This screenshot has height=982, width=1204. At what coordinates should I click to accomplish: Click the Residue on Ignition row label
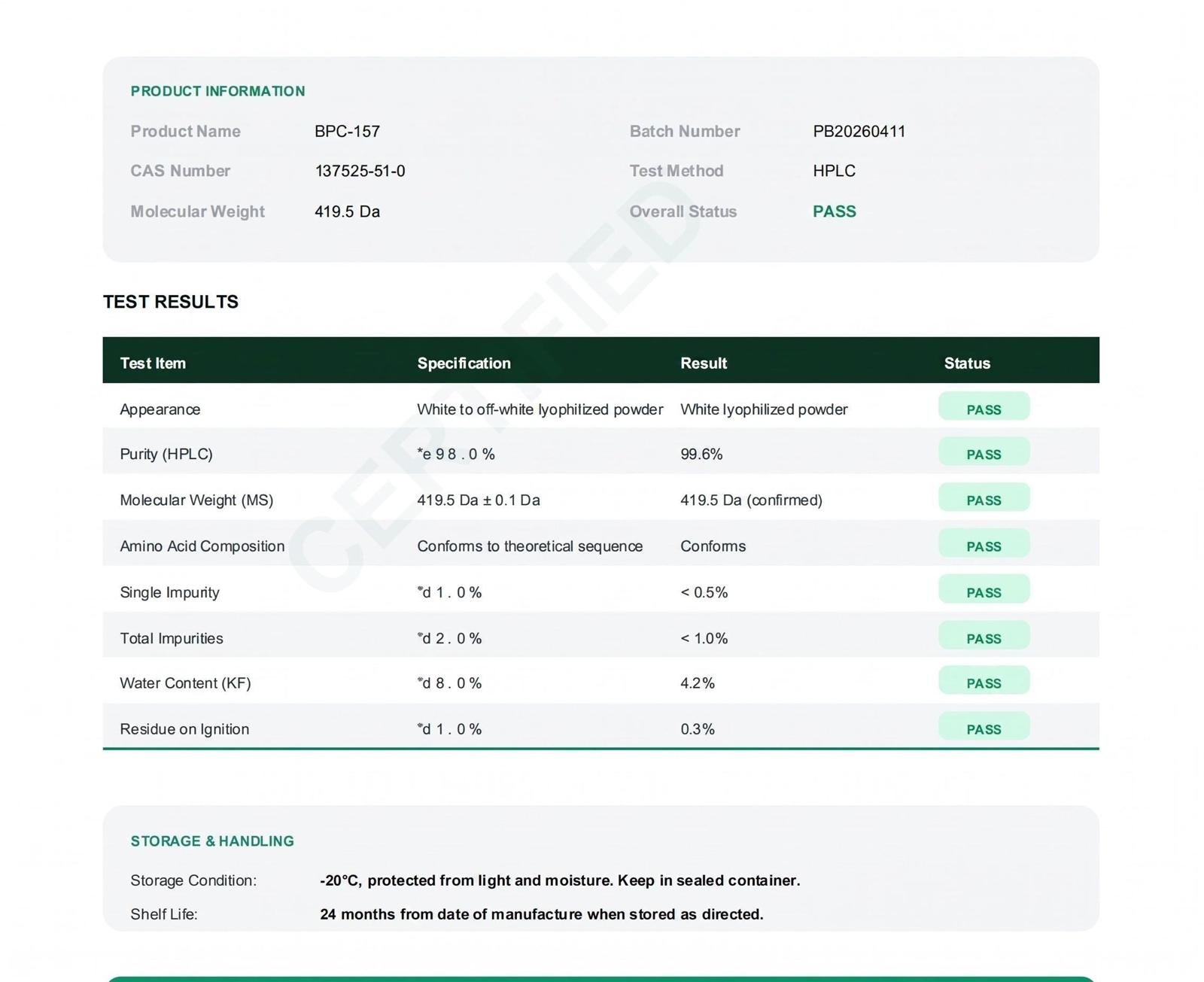pos(184,729)
